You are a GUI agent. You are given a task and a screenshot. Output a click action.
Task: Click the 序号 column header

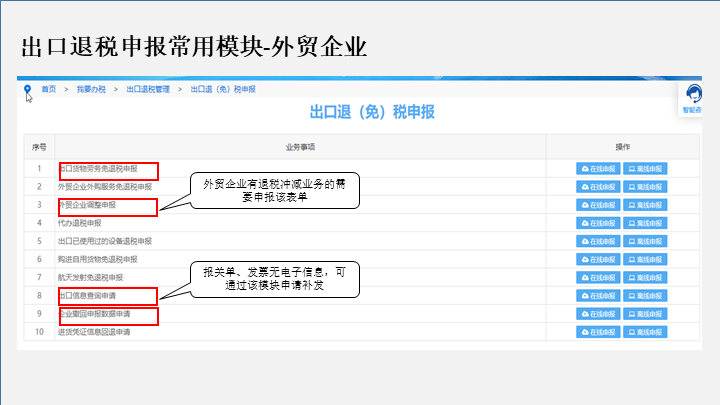click(x=39, y=147)
